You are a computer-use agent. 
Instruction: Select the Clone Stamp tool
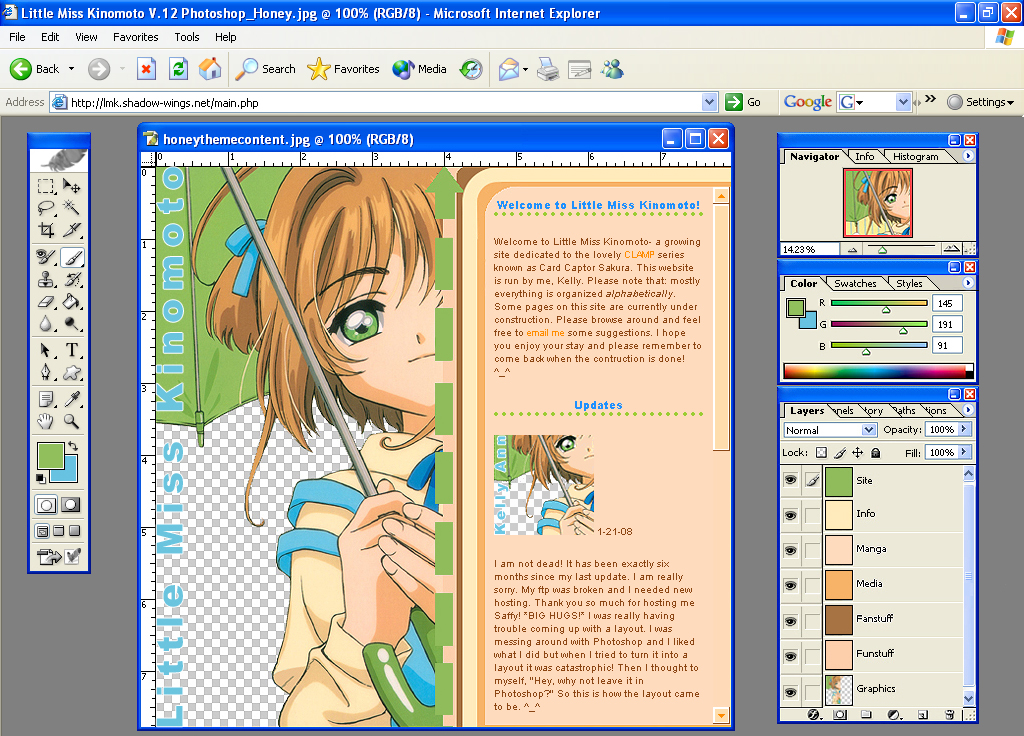coord(46,280)
